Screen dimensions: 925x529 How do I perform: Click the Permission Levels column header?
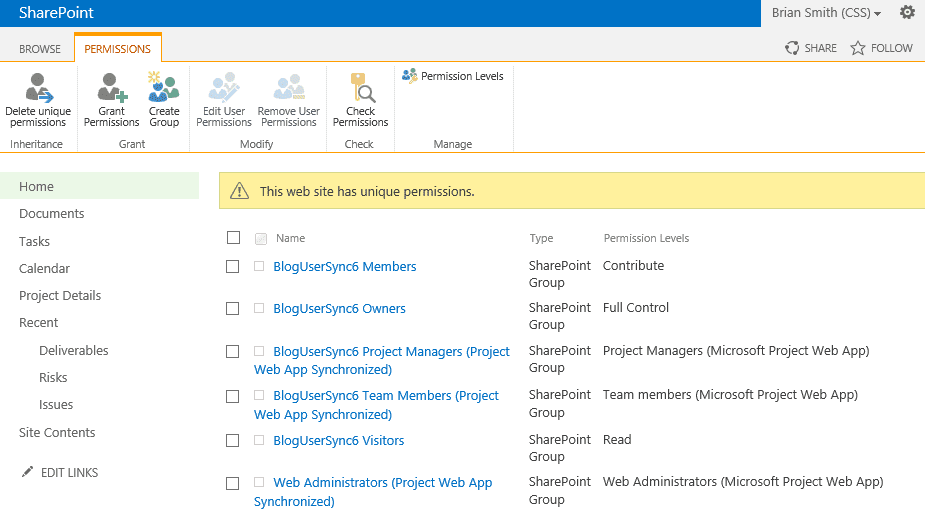646,238
